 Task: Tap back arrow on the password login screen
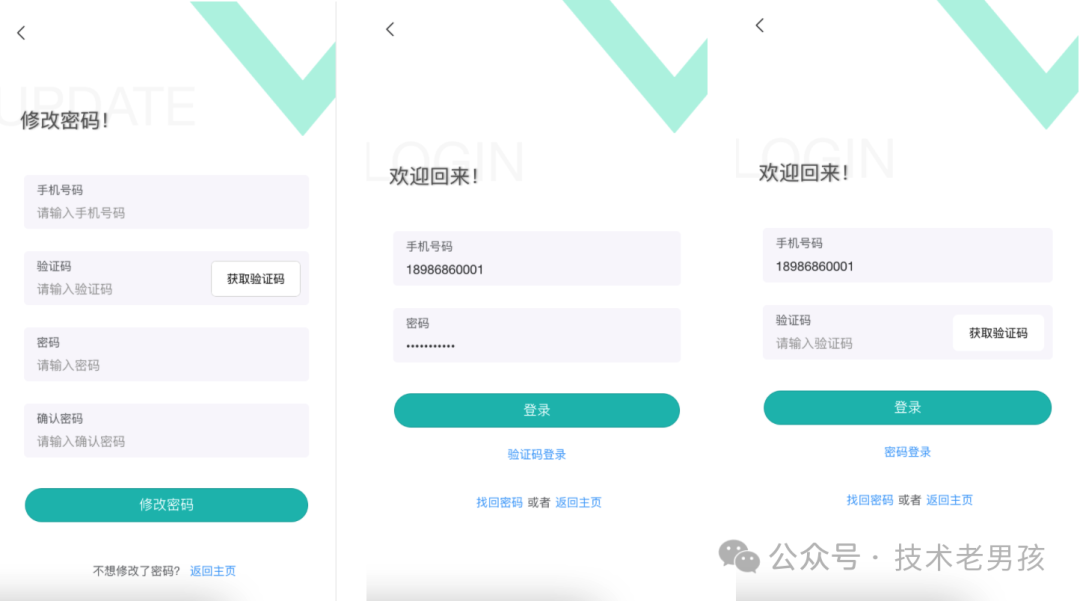coord(390,29)
